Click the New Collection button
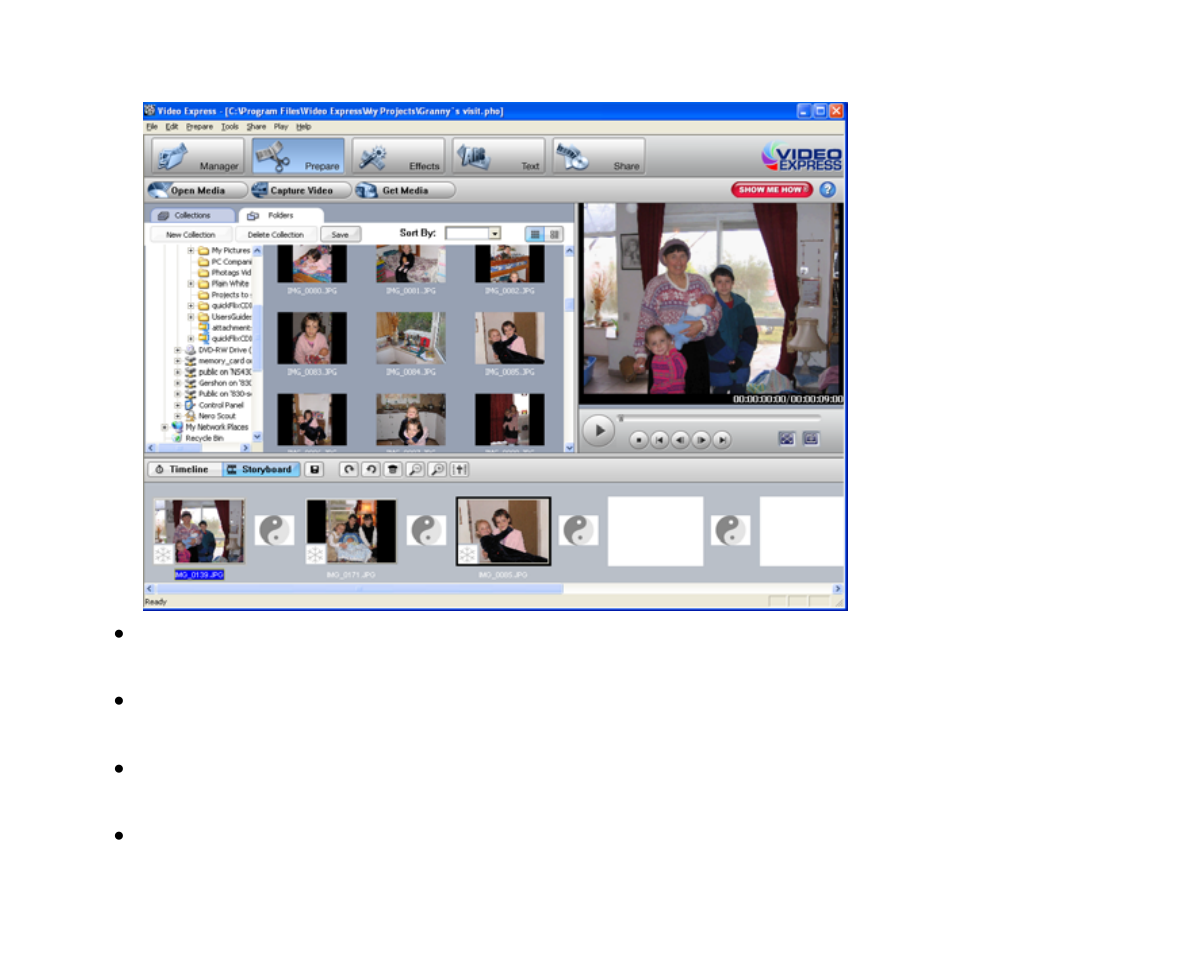 pos(191,234)
